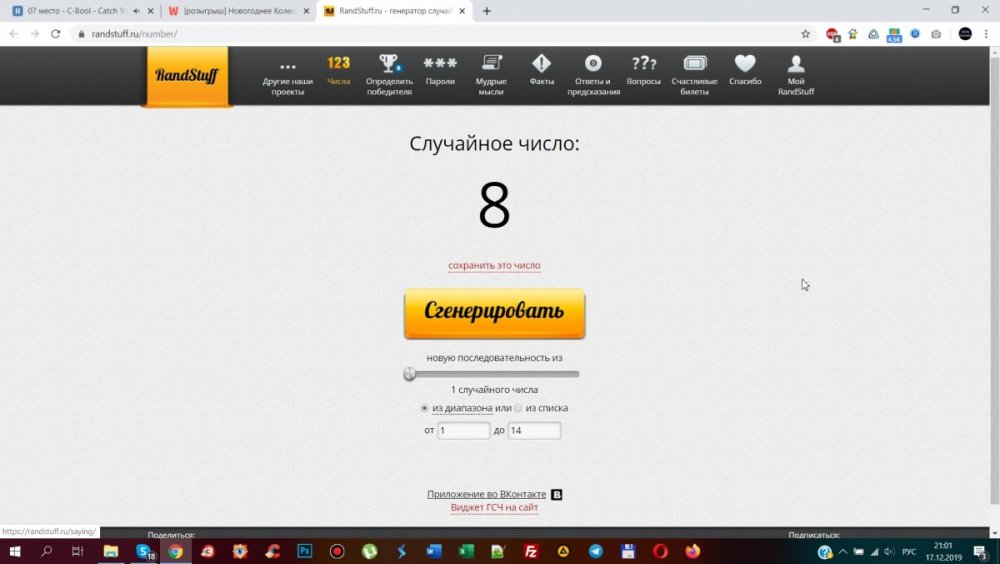Select the 'из списка' radio button

518,408
